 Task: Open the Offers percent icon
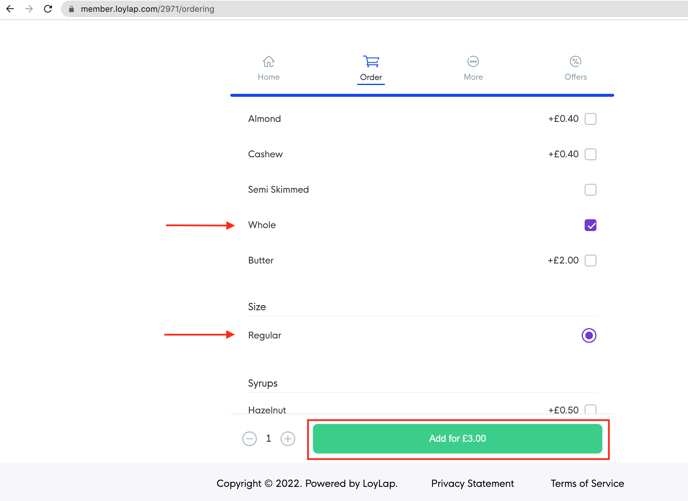click(575, 62)
